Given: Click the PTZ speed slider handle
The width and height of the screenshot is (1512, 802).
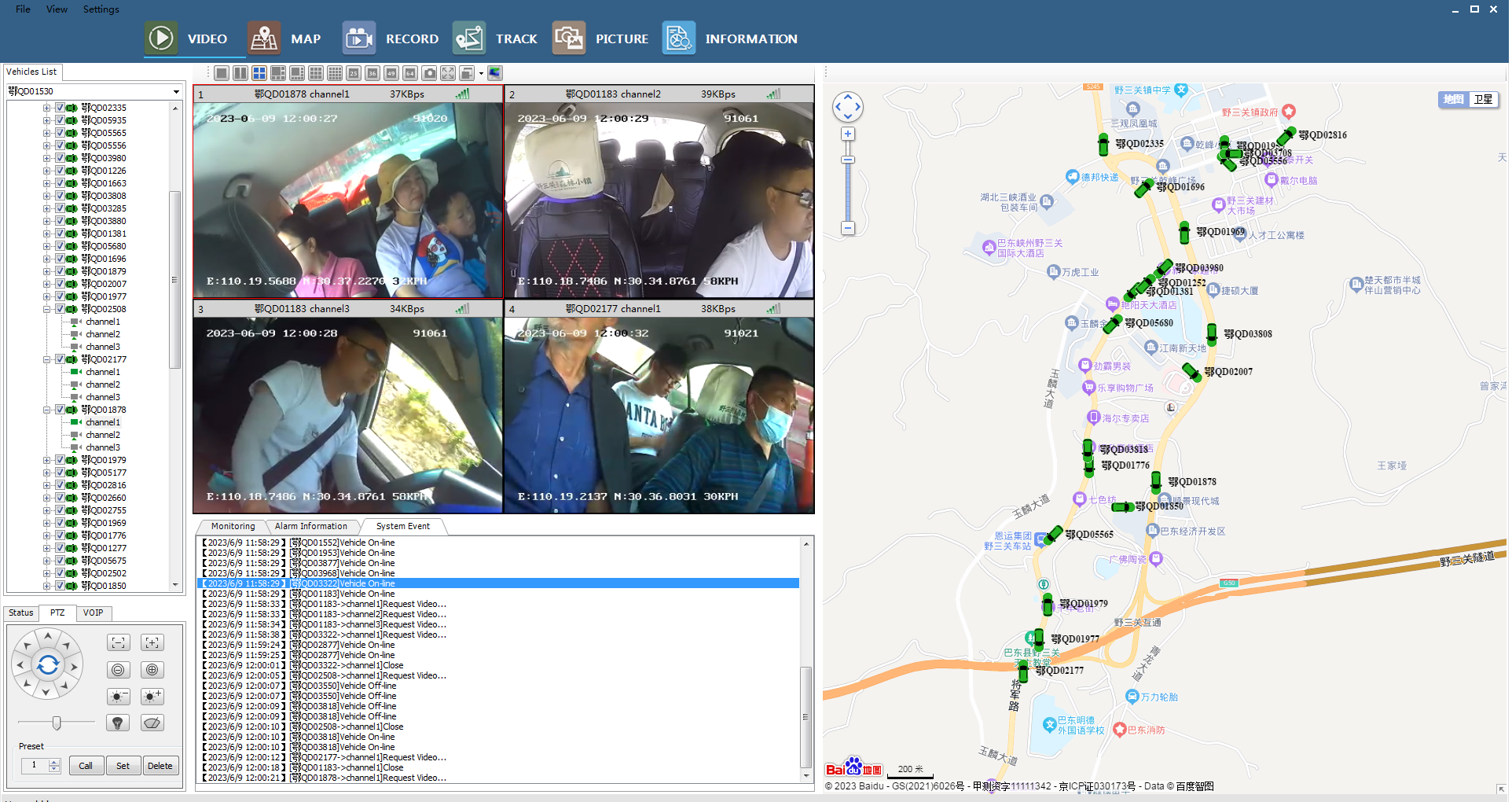Looking at the screenshot, I should pyautogui.click(x=57, y=723).
